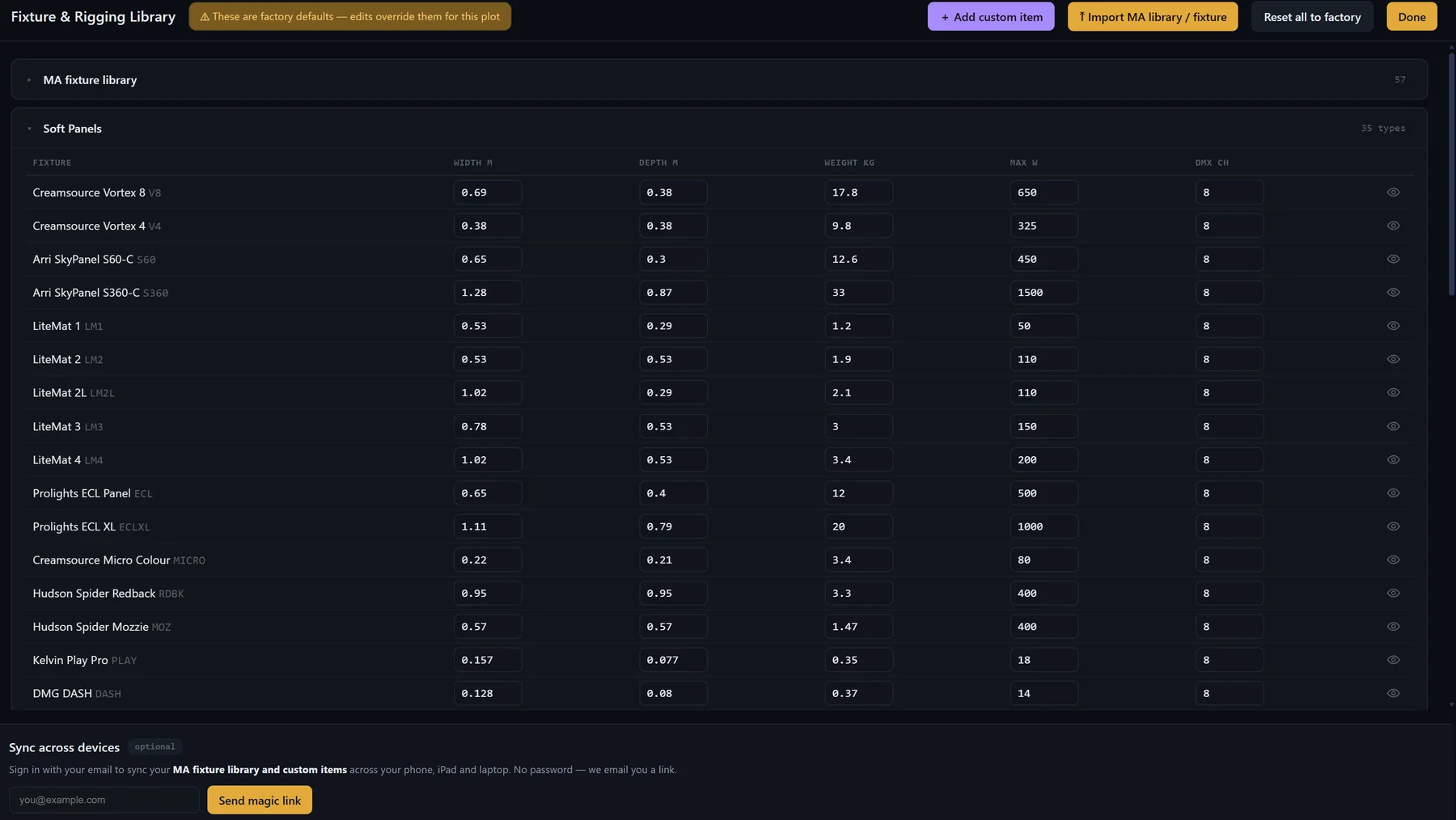Edit Kelvin Play Pro width value
The height and width of the screenshot is (820, 1456).
point(488,660)
